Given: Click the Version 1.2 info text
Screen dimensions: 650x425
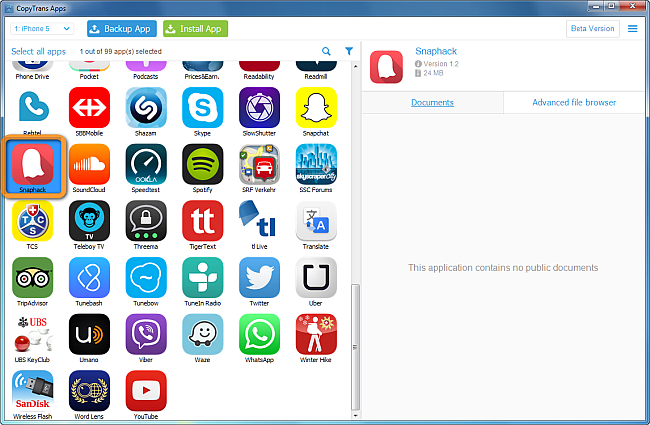Looking at the screenshot, I should tap(441, 64).
